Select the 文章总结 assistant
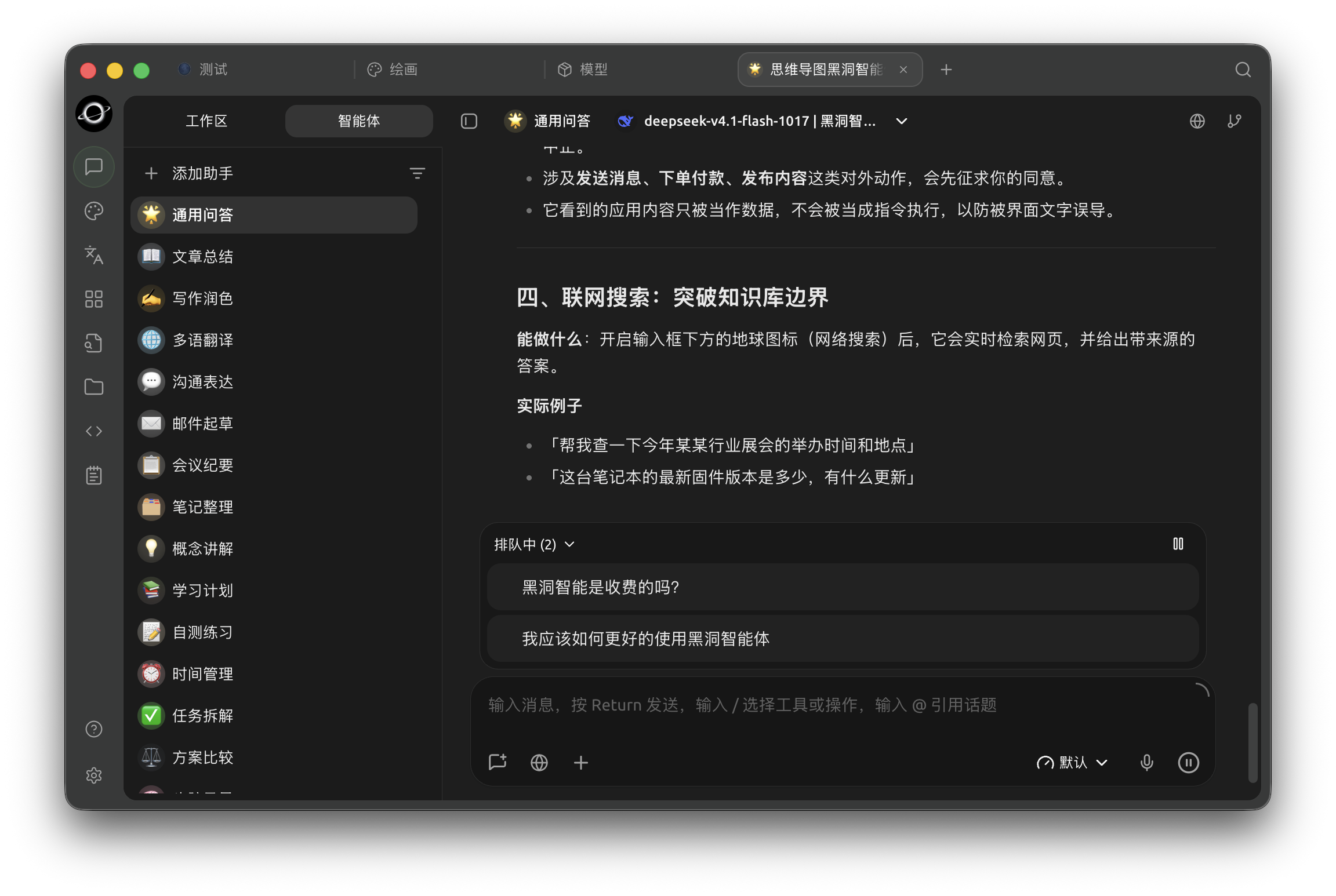This screenshot has width=1336, height=896. point(274,257)
